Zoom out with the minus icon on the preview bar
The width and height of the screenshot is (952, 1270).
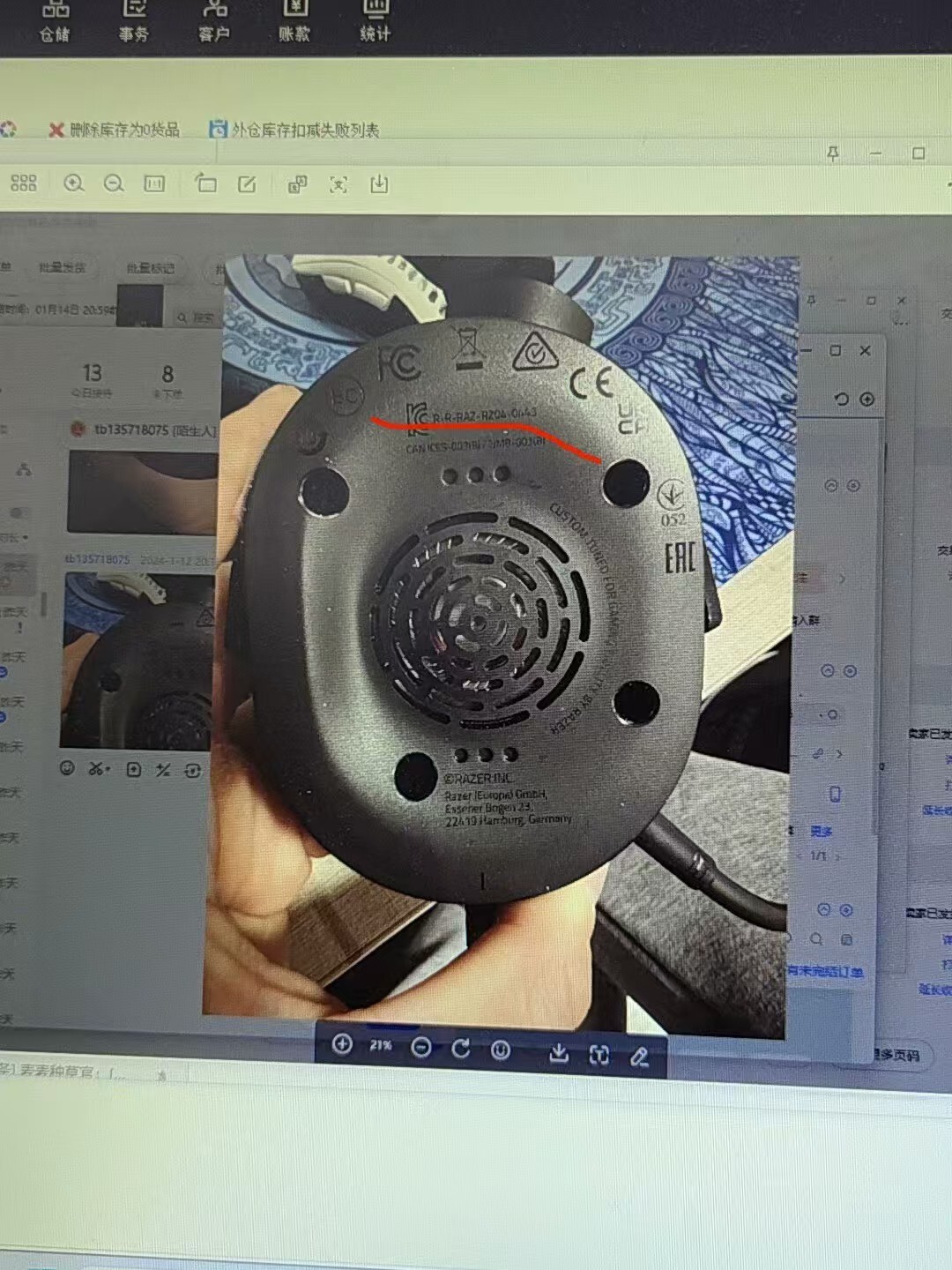point(421,1047)
